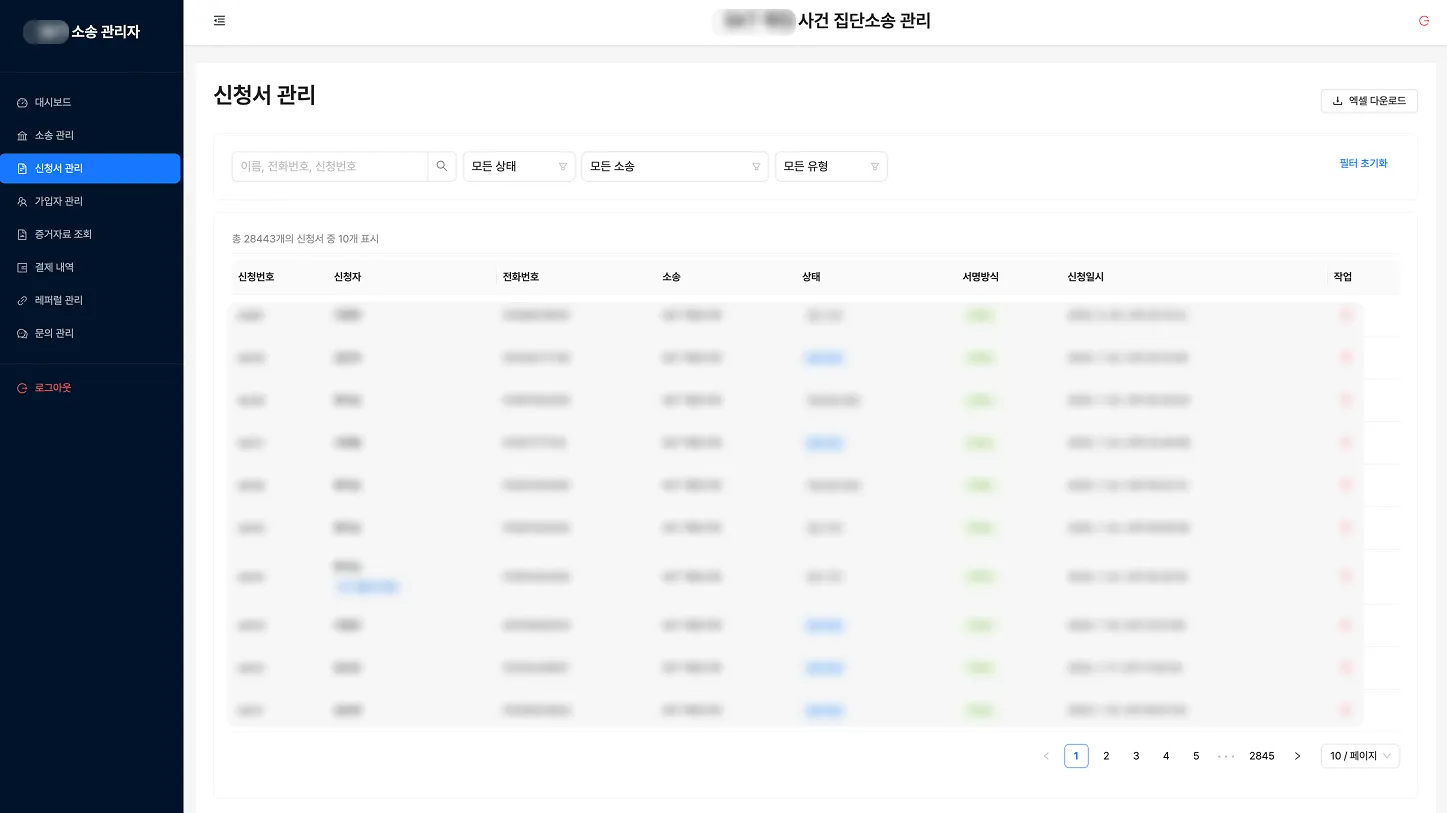Select the 신청서 관리 sidebar item
This screenshot has width=1447, height=813.
point(91,168)
